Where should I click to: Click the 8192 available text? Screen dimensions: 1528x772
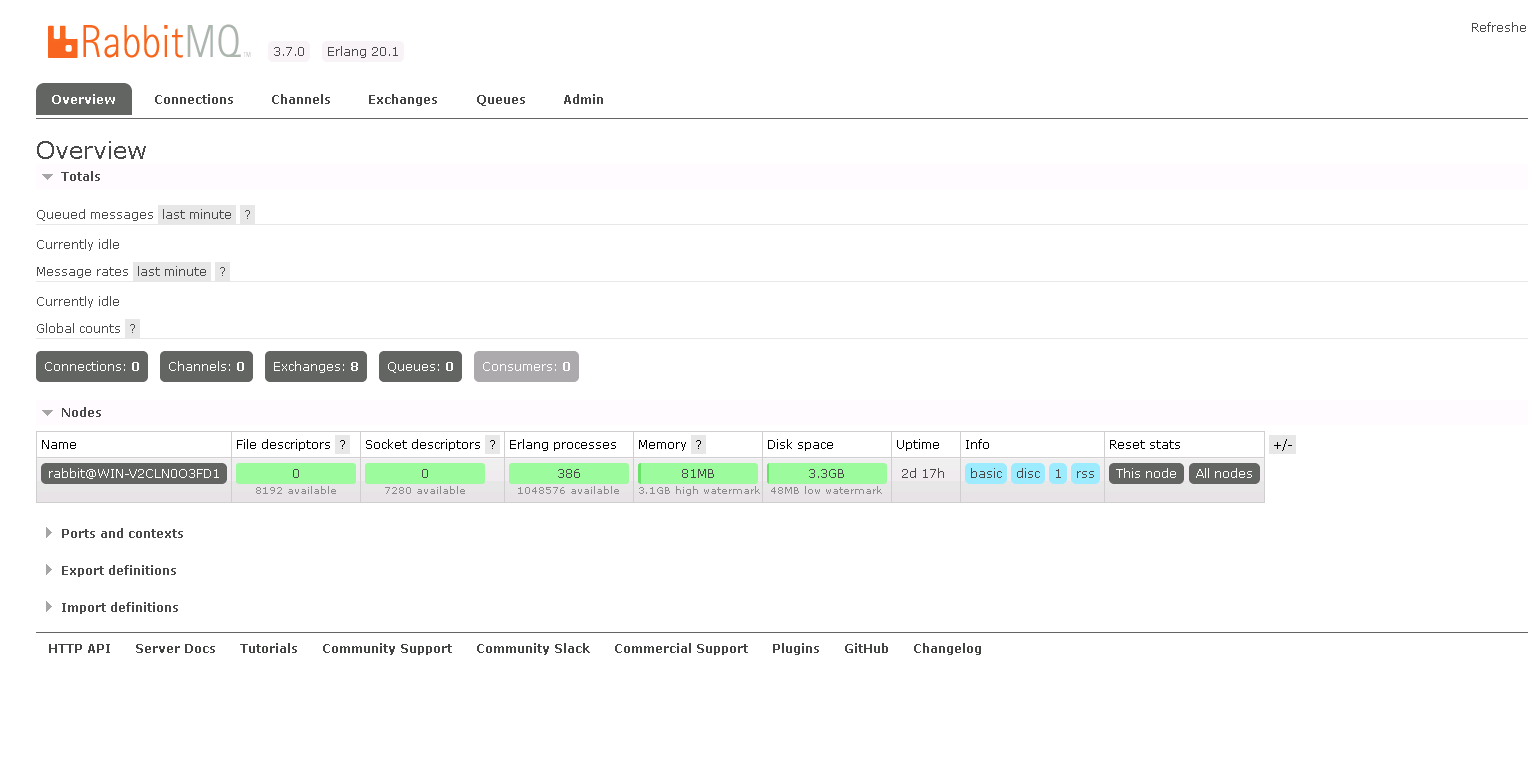point(296,491)
